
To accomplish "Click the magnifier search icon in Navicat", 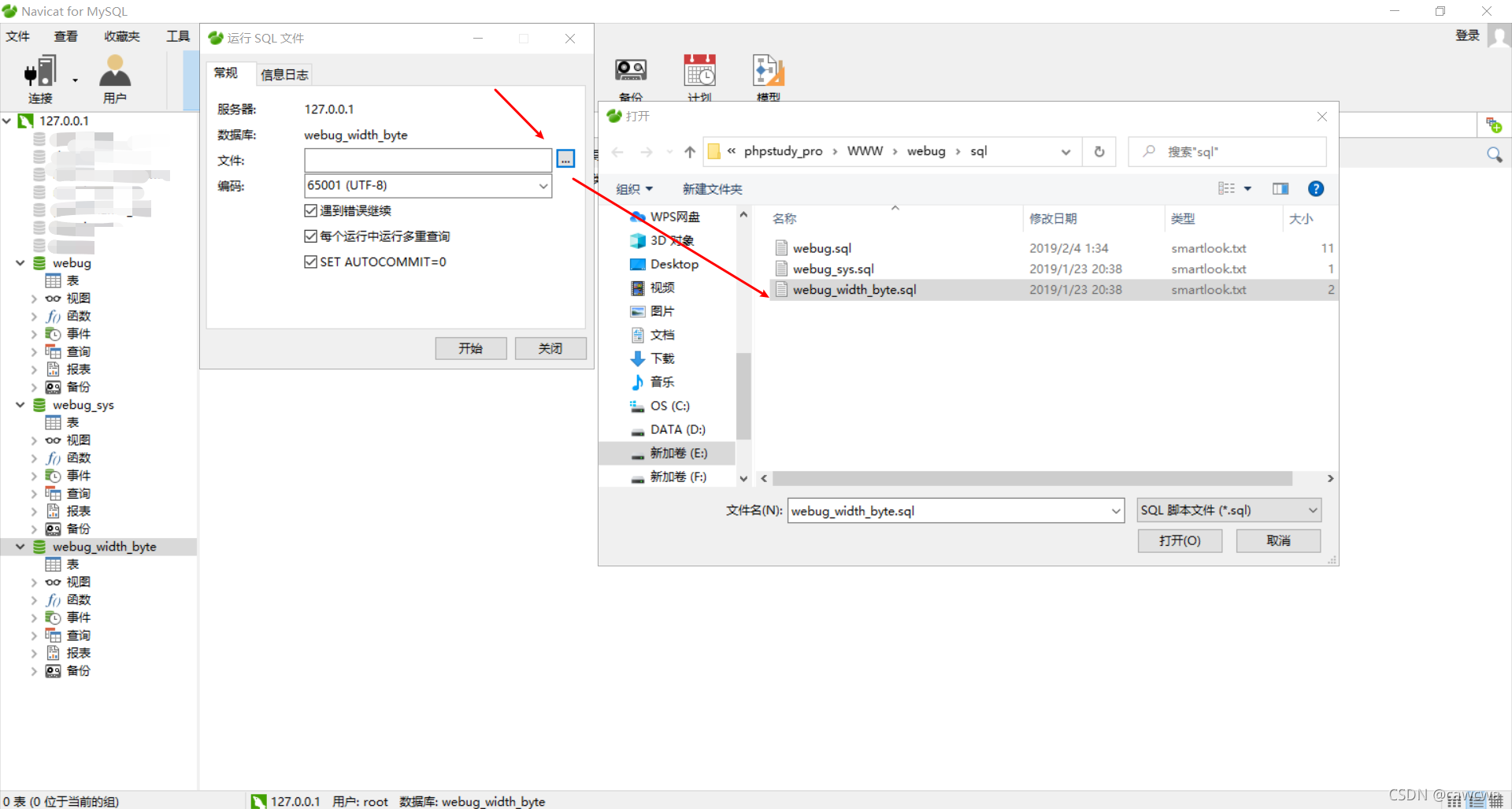I will tap(1494, 154).
